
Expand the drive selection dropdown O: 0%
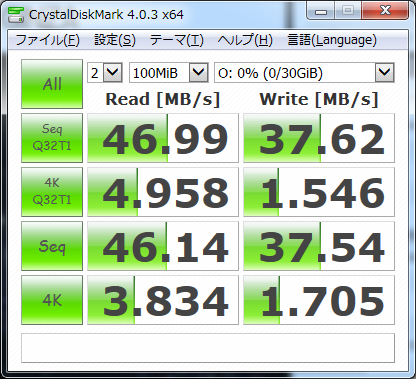coord(385,72)
